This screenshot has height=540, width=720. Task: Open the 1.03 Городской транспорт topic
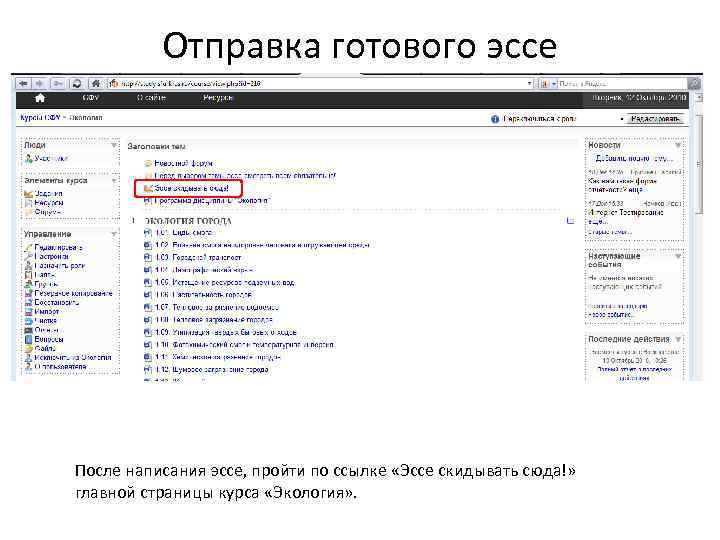[198, 258]
